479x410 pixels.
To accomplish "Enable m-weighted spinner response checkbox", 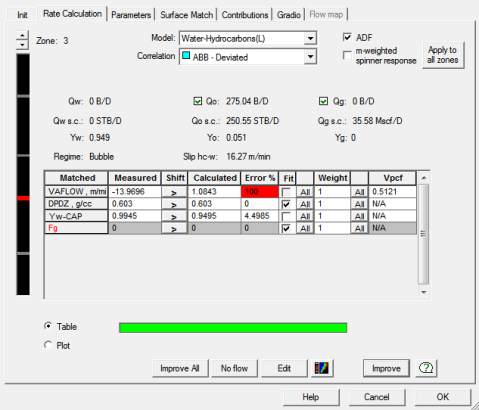I will pyautogui.click(x=347, y=54).
